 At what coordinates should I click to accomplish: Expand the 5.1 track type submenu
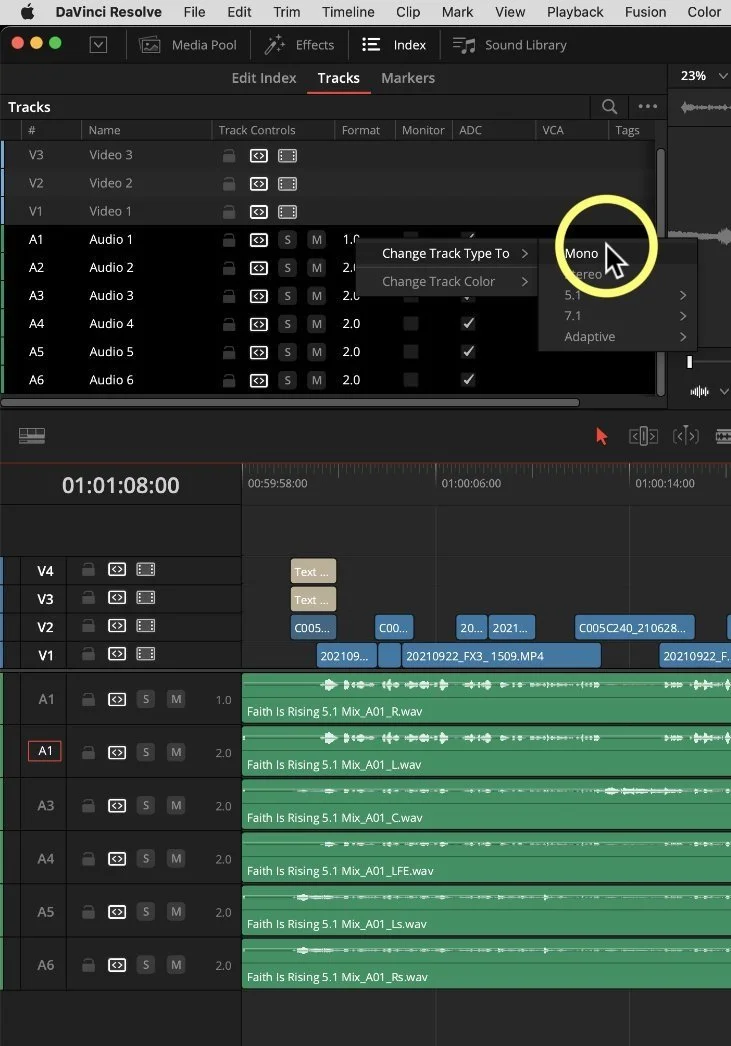[x=618, y=295]
